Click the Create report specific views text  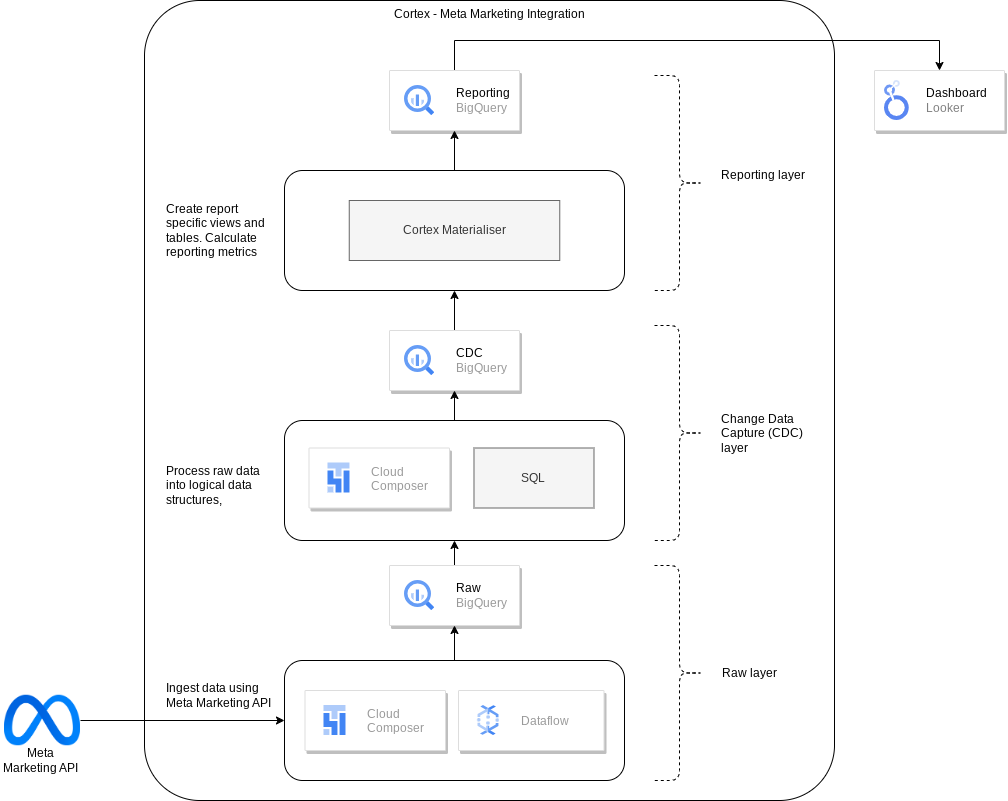coord(213,230)
